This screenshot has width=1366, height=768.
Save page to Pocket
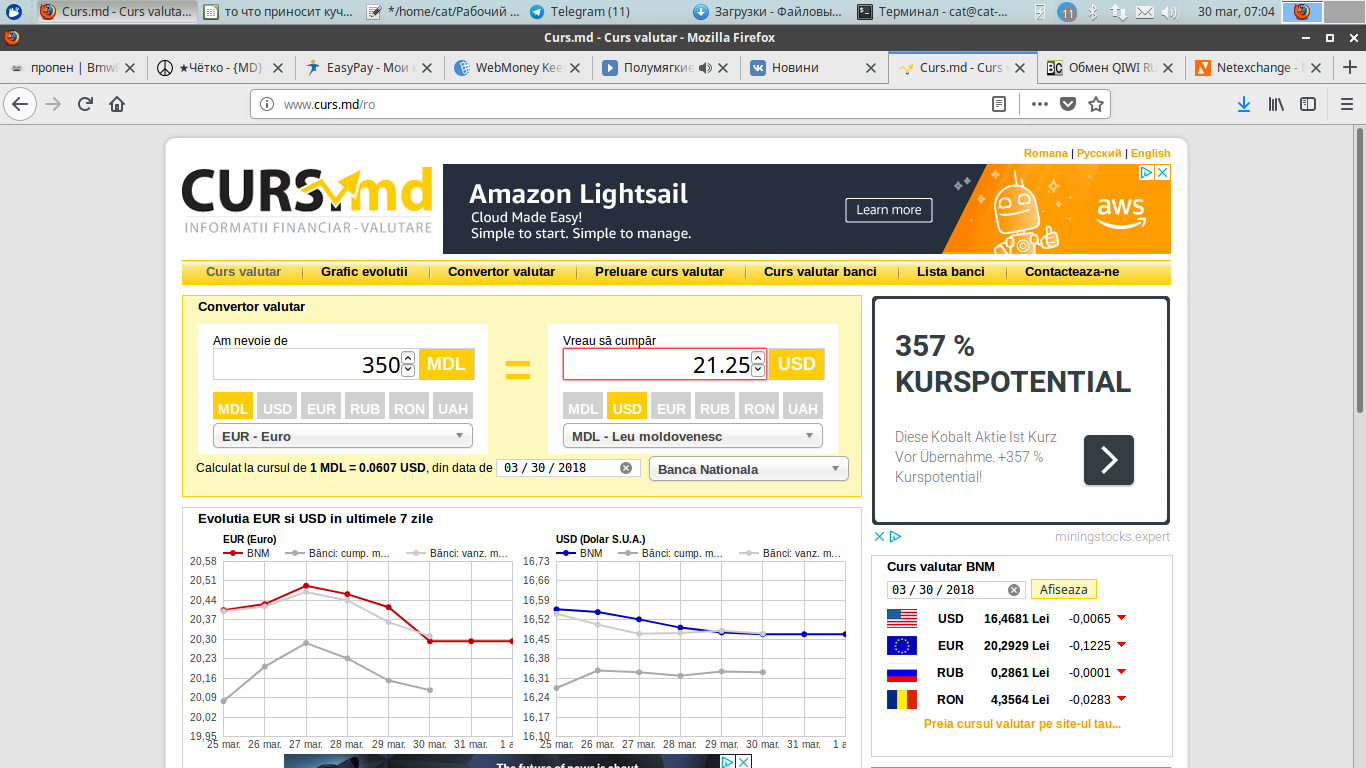tap(1068, 104)
